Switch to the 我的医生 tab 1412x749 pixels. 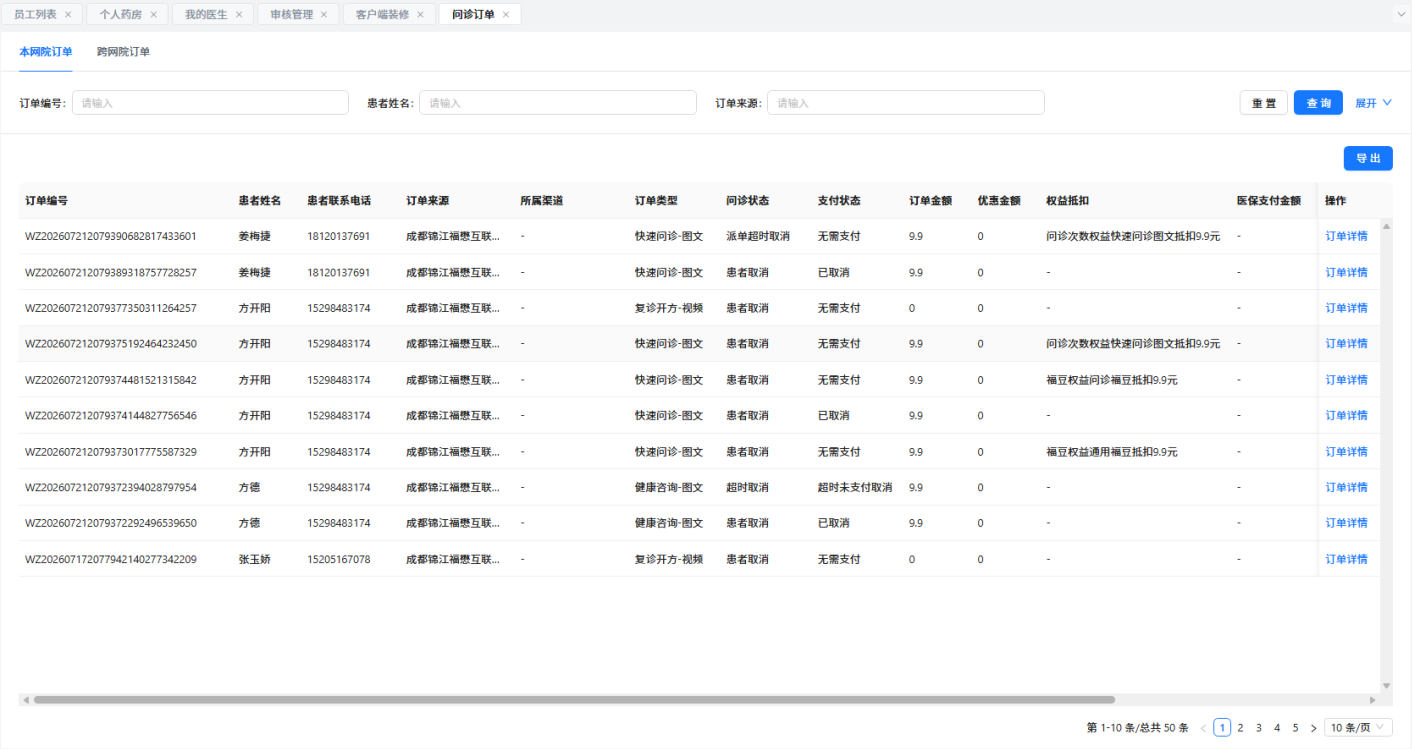click(x=206, y=15)
